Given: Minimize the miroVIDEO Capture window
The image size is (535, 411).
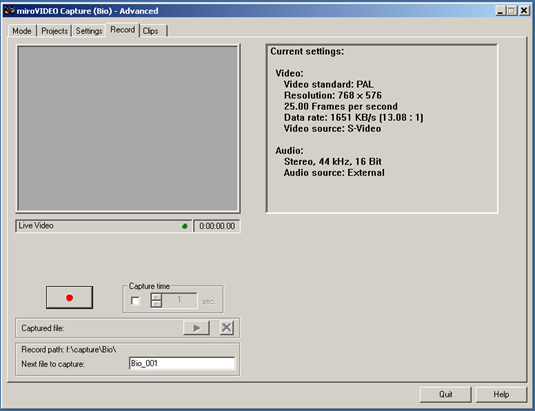Looking at the screenshot, I should pyautogui.click(x=501, y=11).
